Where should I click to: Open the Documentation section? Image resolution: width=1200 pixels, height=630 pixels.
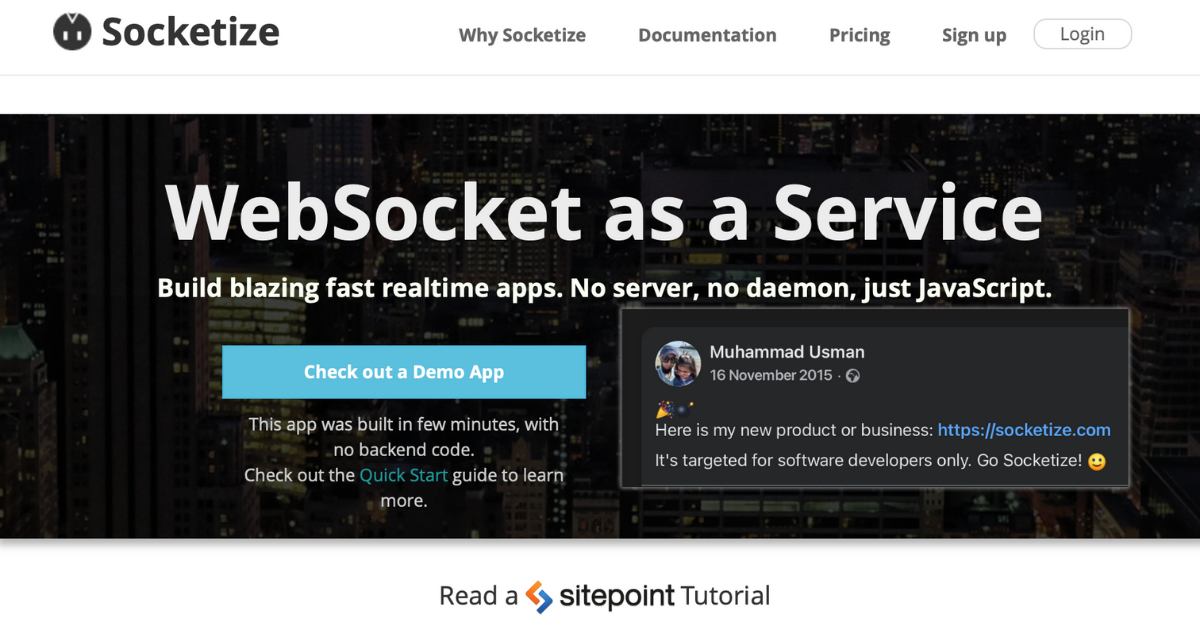(707, 35)
